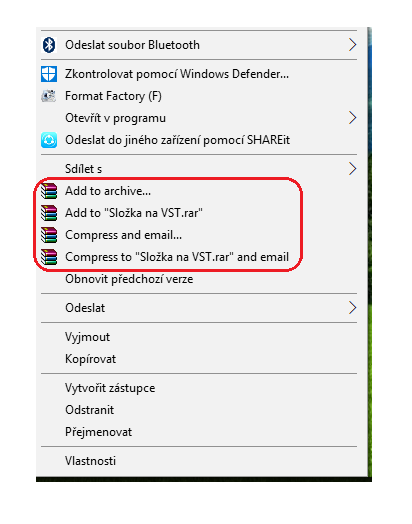The image size is (412, 524).
Task: Click the SHAREit icon
Action: click(49, 140)
